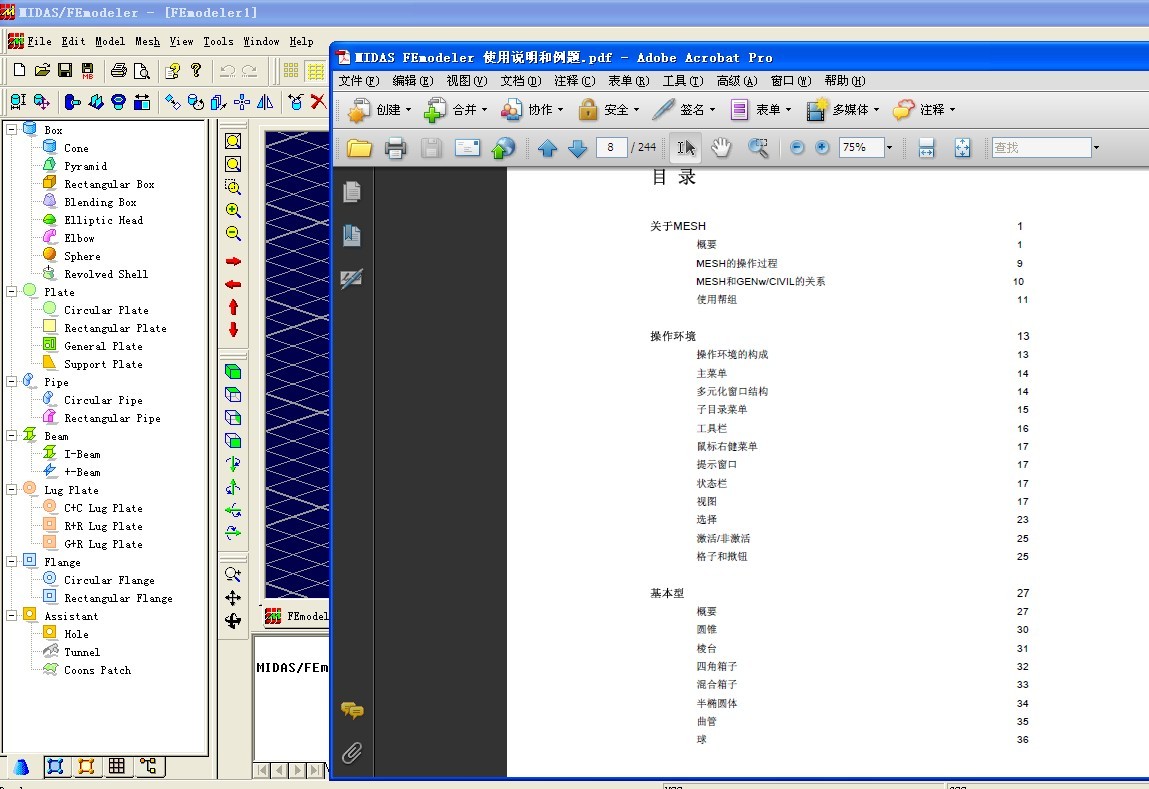Collapse the Pipe tree node
Screen dimensions: 1149x789
click(x=12, y=382)
